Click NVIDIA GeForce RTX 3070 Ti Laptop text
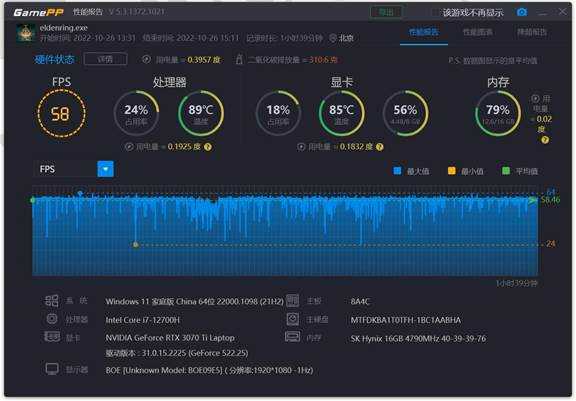This screenshot has height=401, width=576. tap(170, 338)
